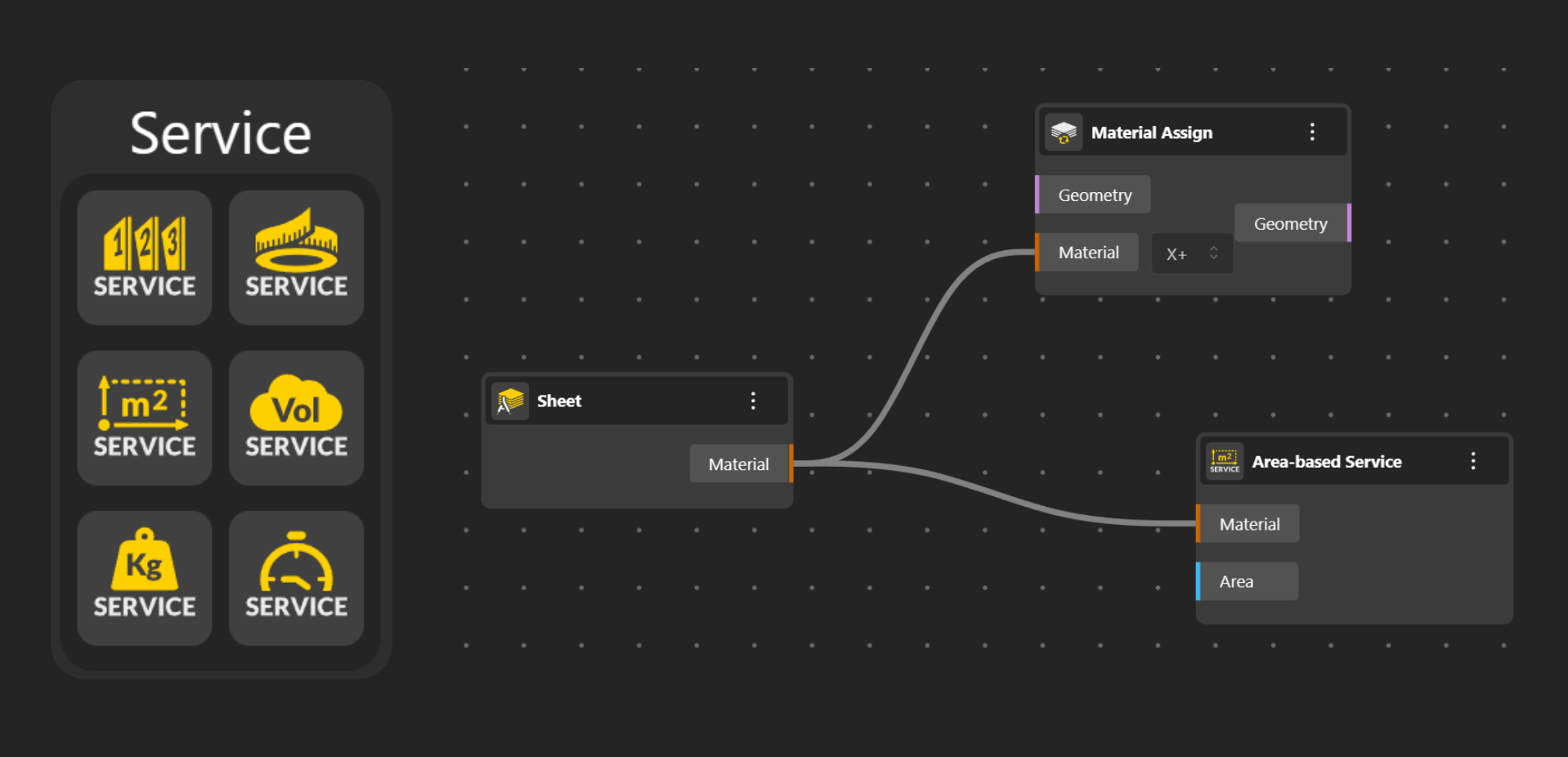
Task: Select the Kg weight-based Service icon
Action: 145,578
